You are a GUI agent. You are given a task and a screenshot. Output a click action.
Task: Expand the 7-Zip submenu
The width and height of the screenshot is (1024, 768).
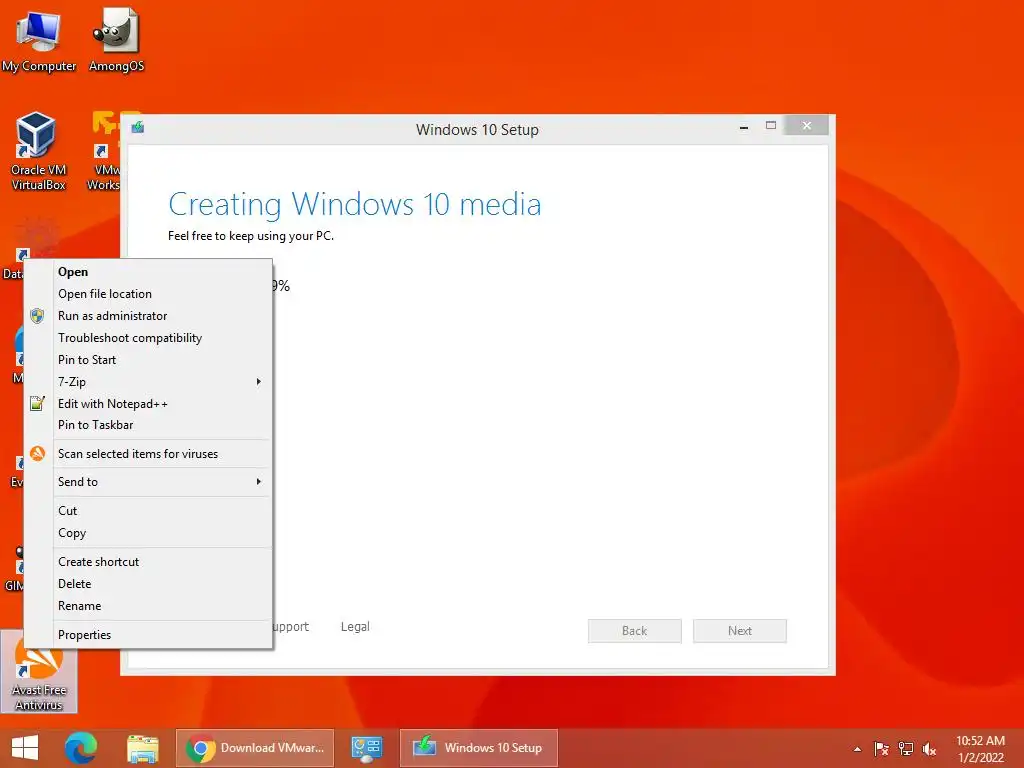pos(148,382)
